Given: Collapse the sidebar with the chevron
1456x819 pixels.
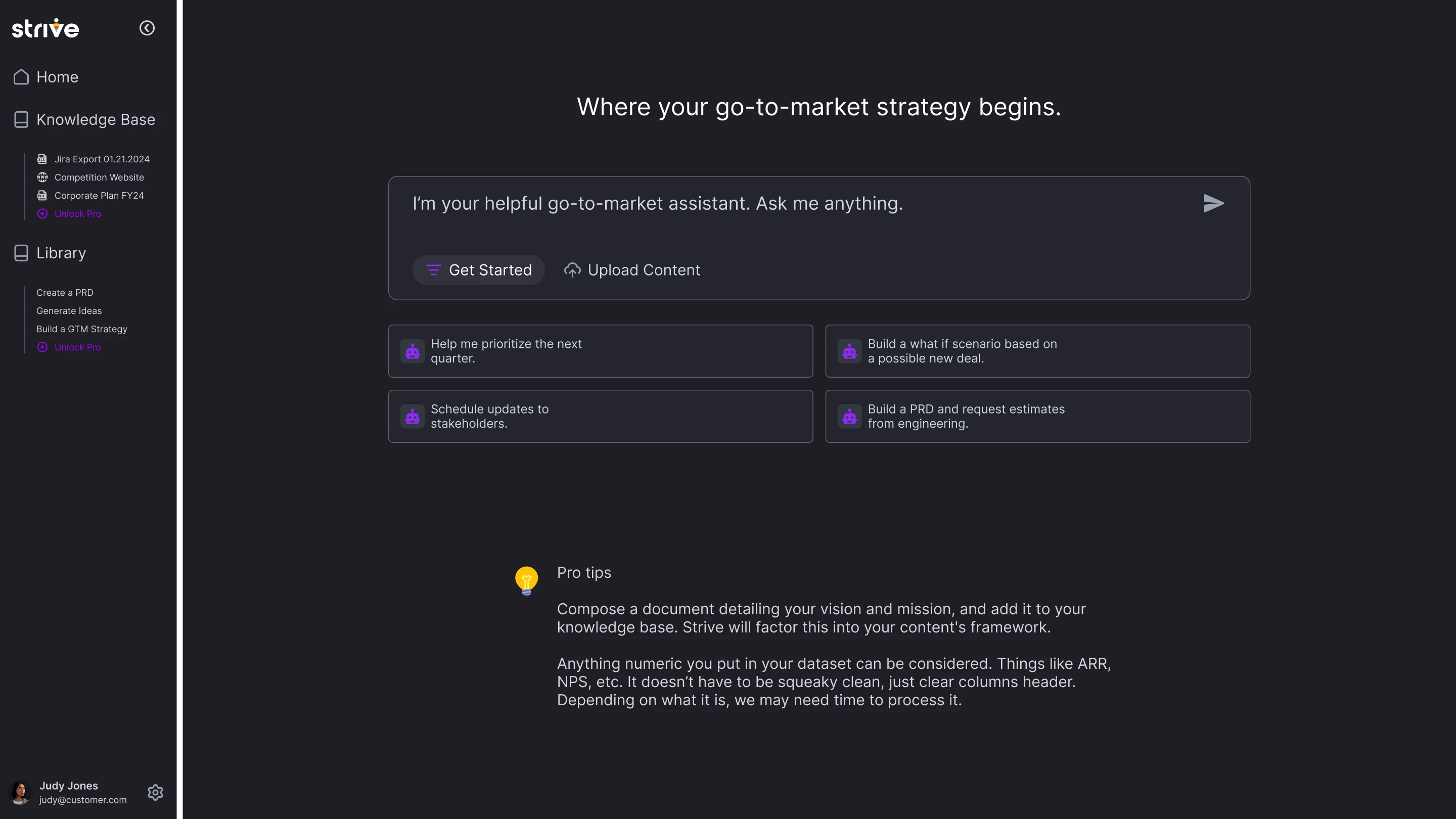Looking at the screenshot, I should pyautogui.click(x=147, y=28).
